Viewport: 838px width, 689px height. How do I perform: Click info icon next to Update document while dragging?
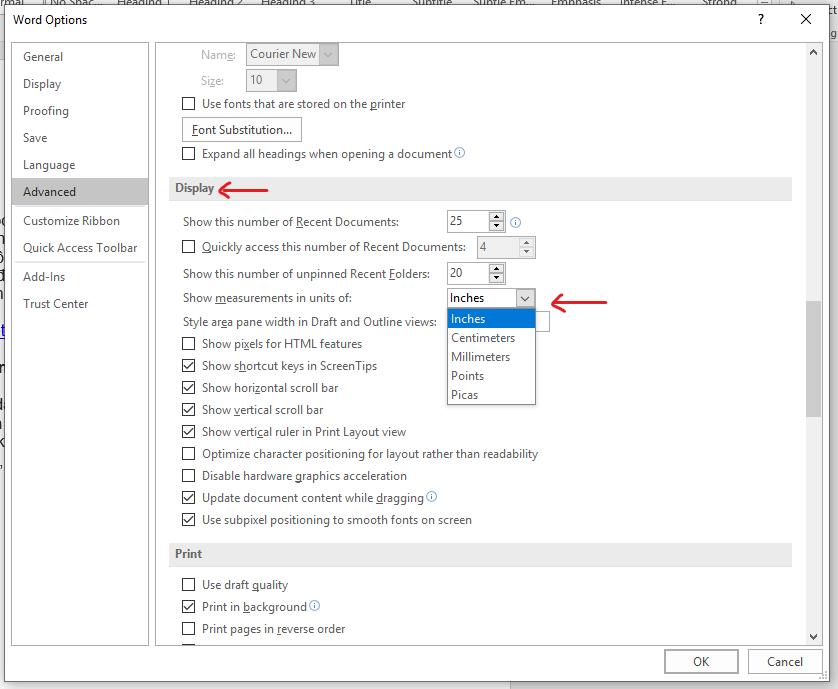(x=429, y=497)
